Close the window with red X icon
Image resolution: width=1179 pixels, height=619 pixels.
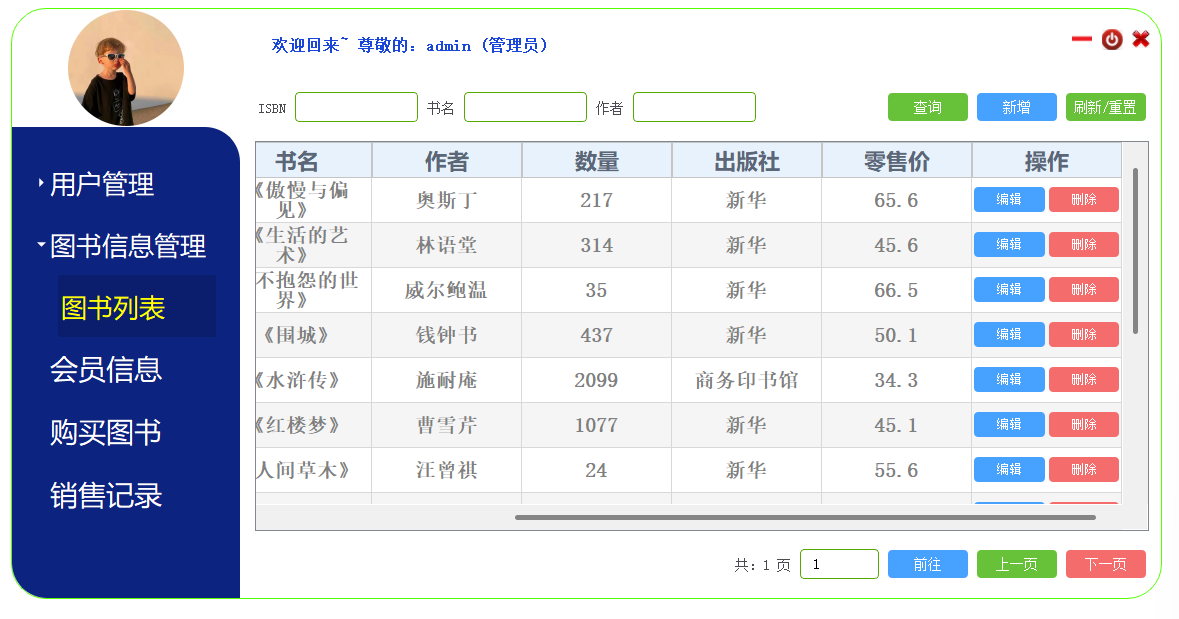(x=1141, y=38)
